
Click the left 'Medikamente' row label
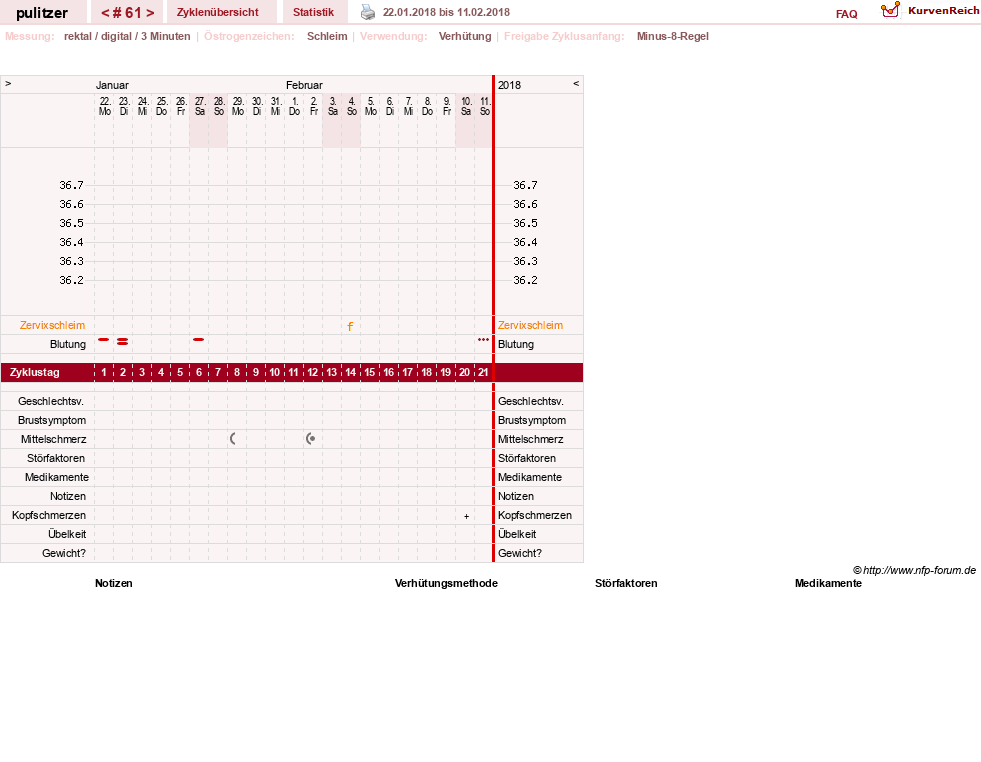coord(57,477)
